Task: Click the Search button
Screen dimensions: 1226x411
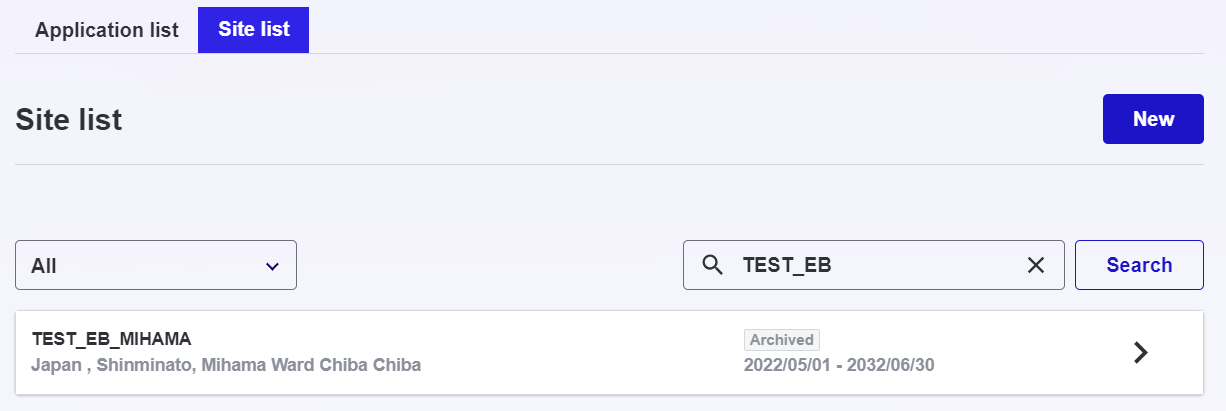Action: click(x=1139, y=265)
